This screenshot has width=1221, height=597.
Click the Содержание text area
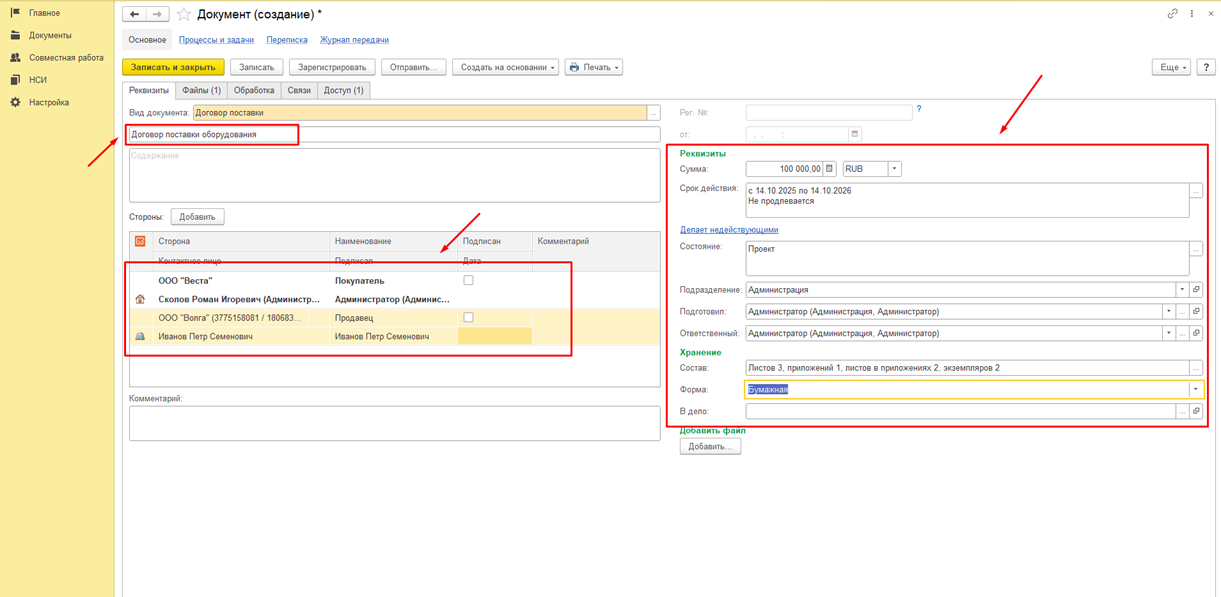(x=394, y=175)
